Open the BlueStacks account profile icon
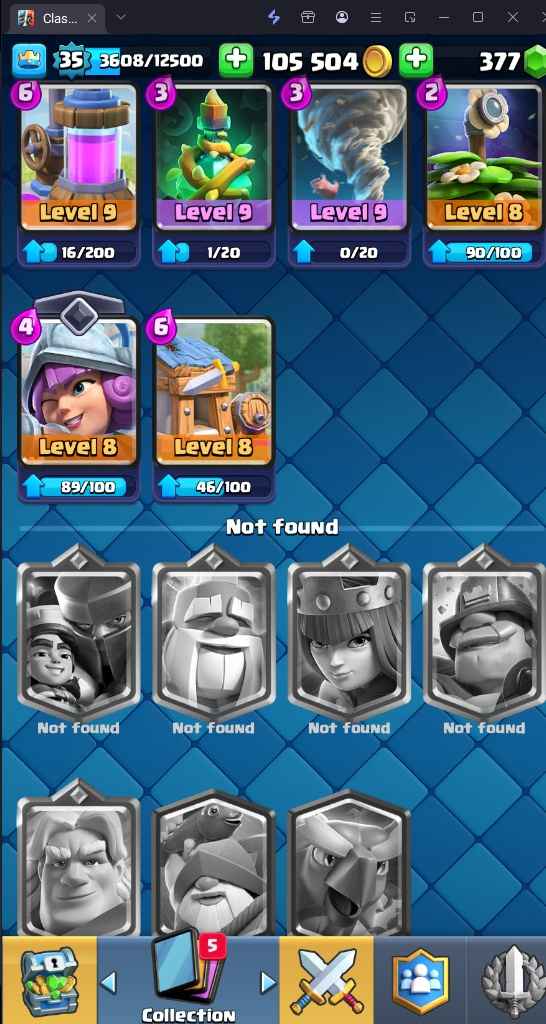The width and height of the screenshot is (546, 1024). pos(342,18)
